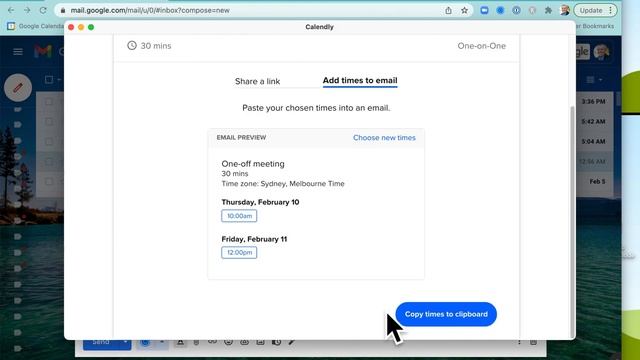
Task: Select the Add times to email tab
Action: click(360, 80)
